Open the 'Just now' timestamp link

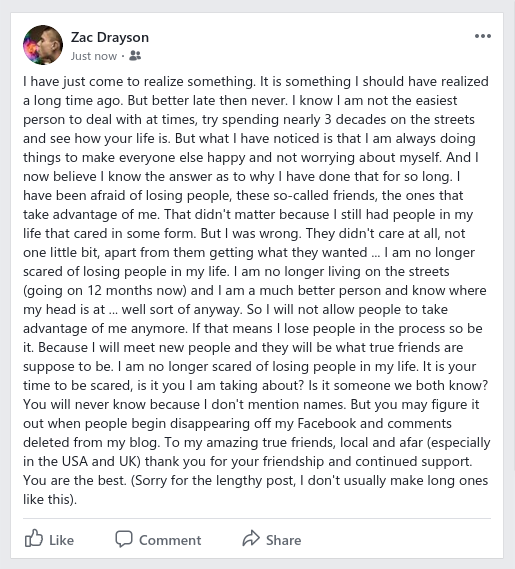94,56
